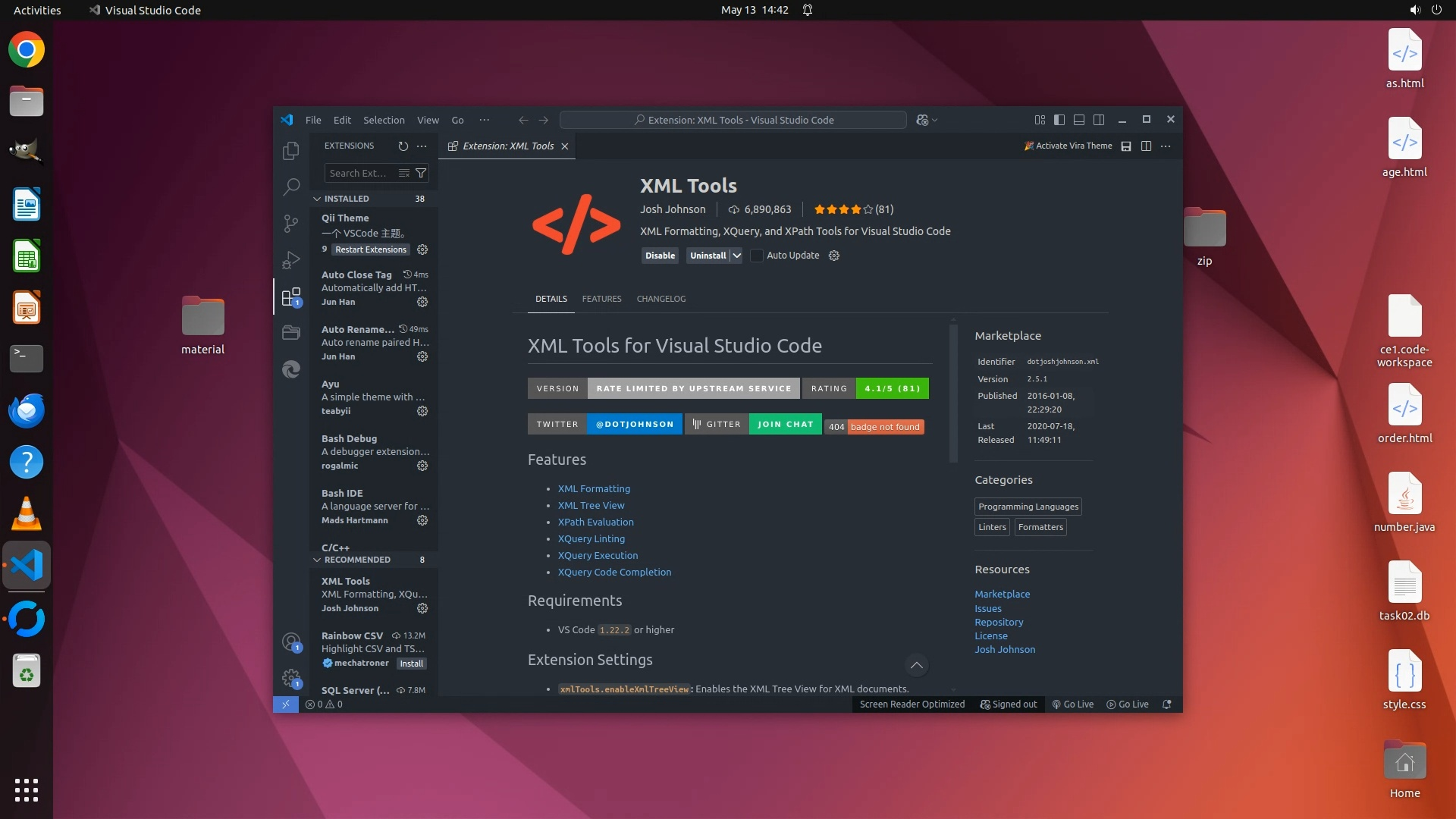Refresh the extensions list

[x=403, y=146]
